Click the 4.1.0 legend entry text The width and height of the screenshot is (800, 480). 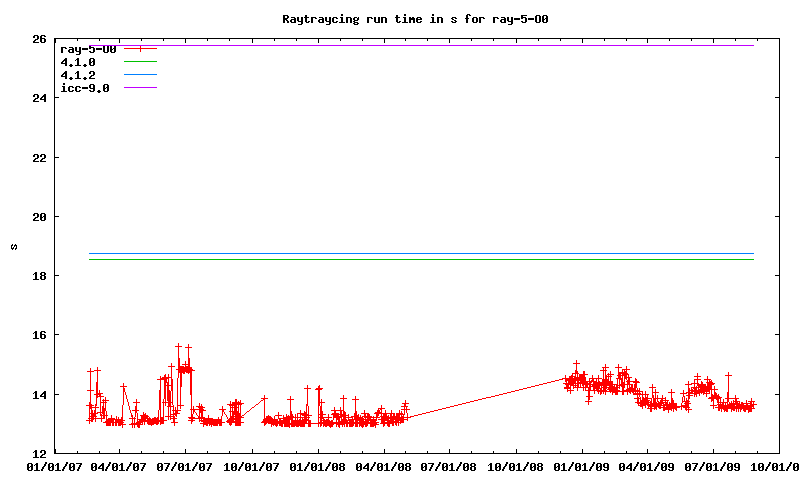click(x=78, y=62)
